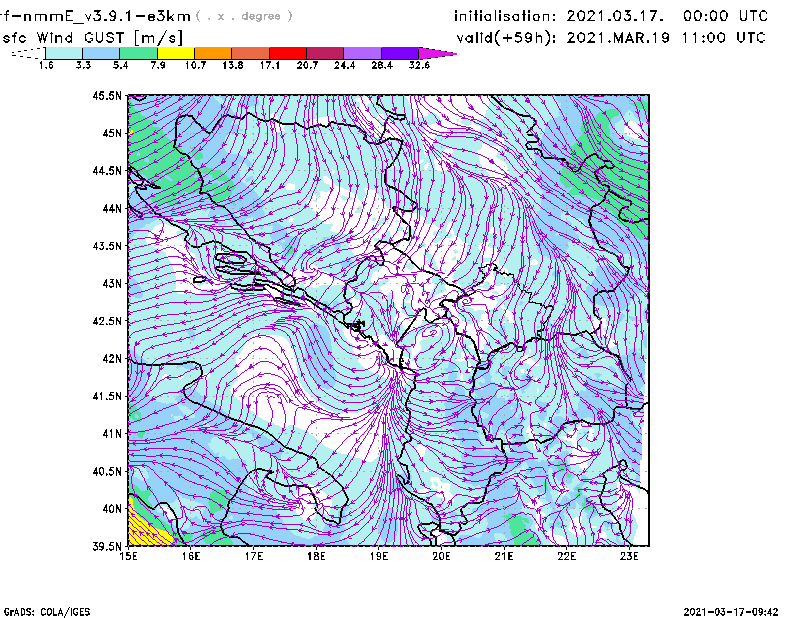Click the 42N latitude axis label
The width and height of the screenshot is (800, 618).
(x=110, y=358)
